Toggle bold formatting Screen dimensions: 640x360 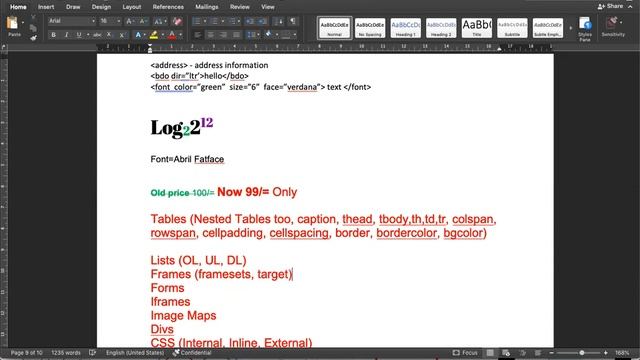point(53,35)
